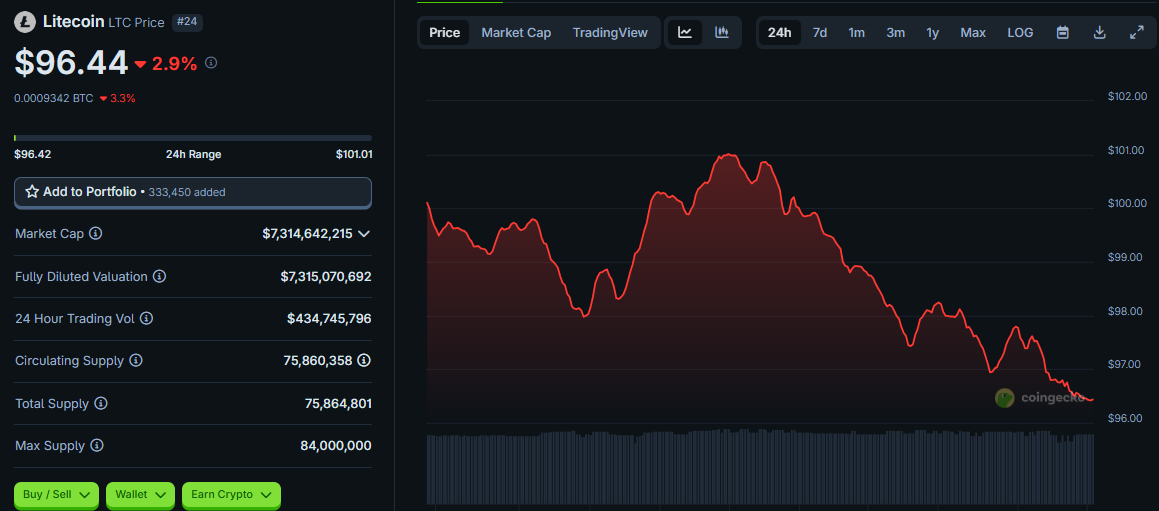Switch to line chart view icon
The image size is (1159, 511).
click(x=685, y=33)
